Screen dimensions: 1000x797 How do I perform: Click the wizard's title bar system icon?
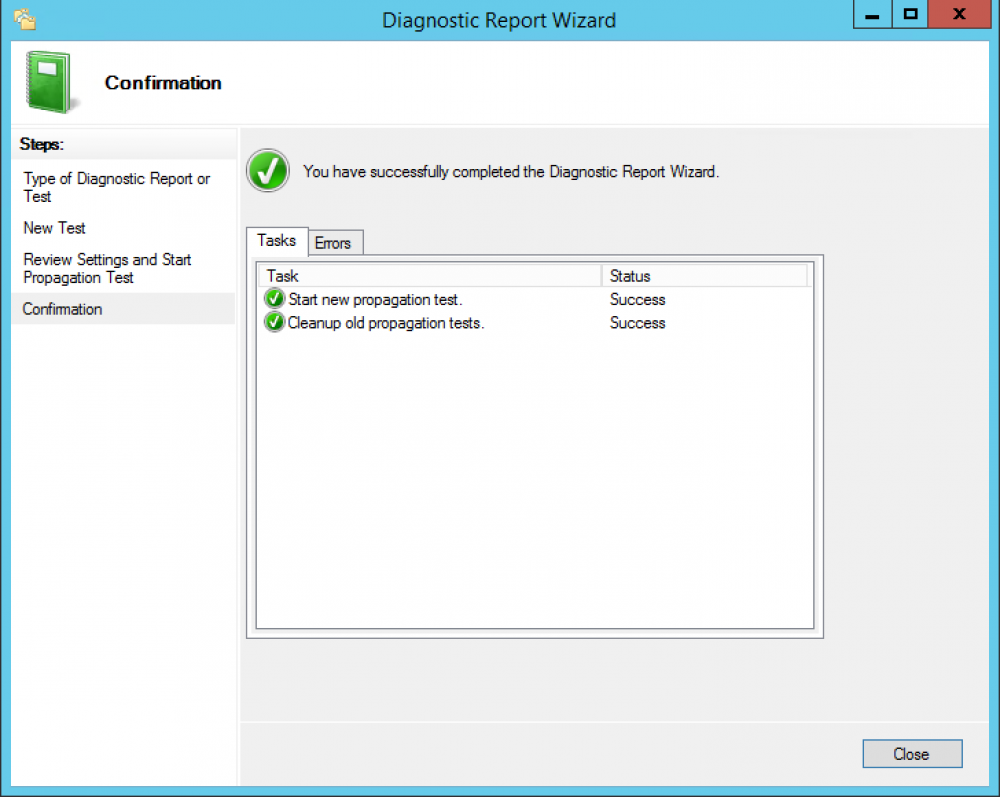pyautogui.click(x=25, y=18)
